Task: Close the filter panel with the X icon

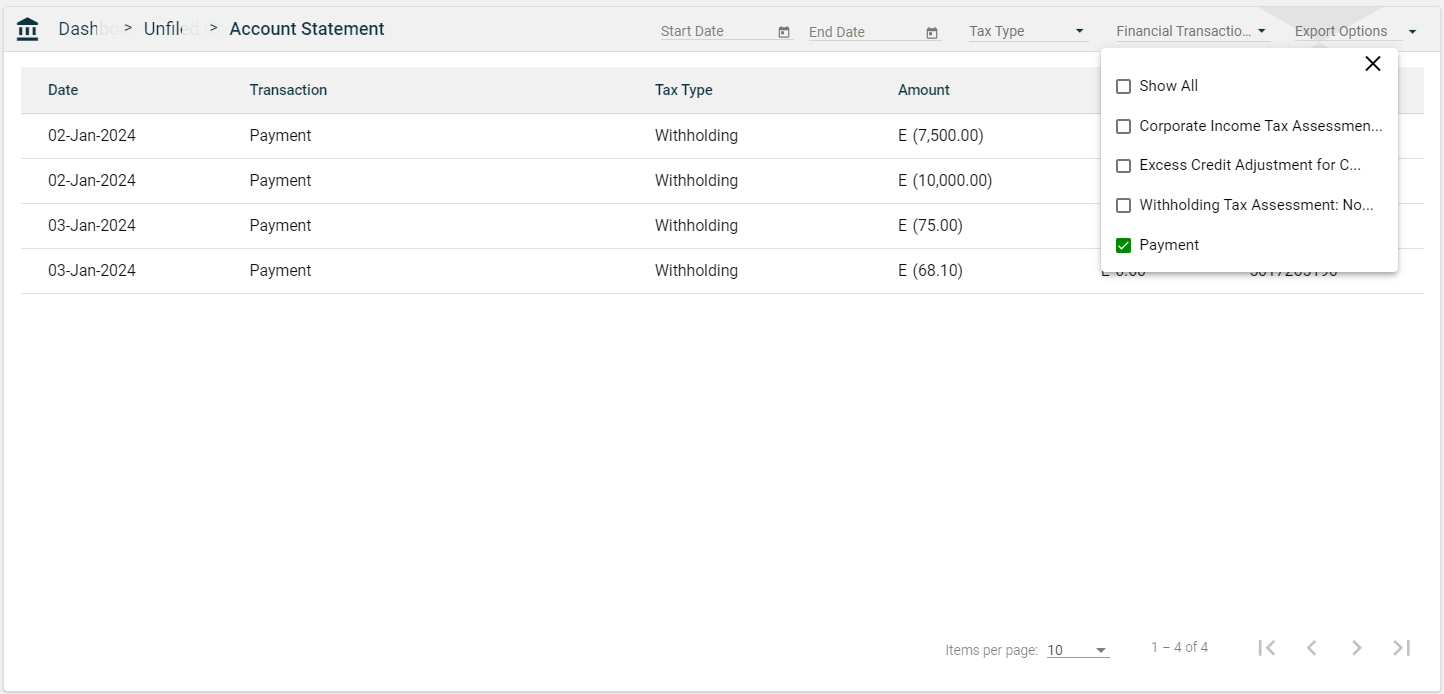Action: (1372, 64)
